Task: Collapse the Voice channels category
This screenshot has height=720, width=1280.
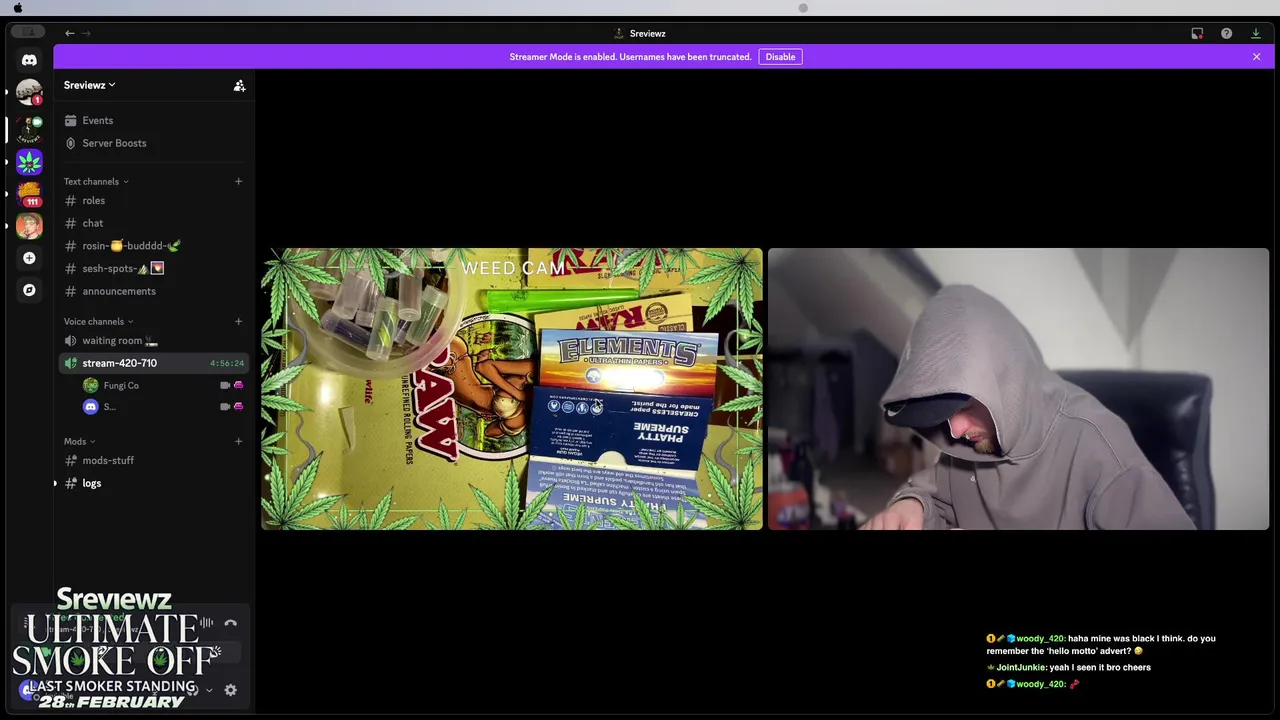Action: coord(99,321)
